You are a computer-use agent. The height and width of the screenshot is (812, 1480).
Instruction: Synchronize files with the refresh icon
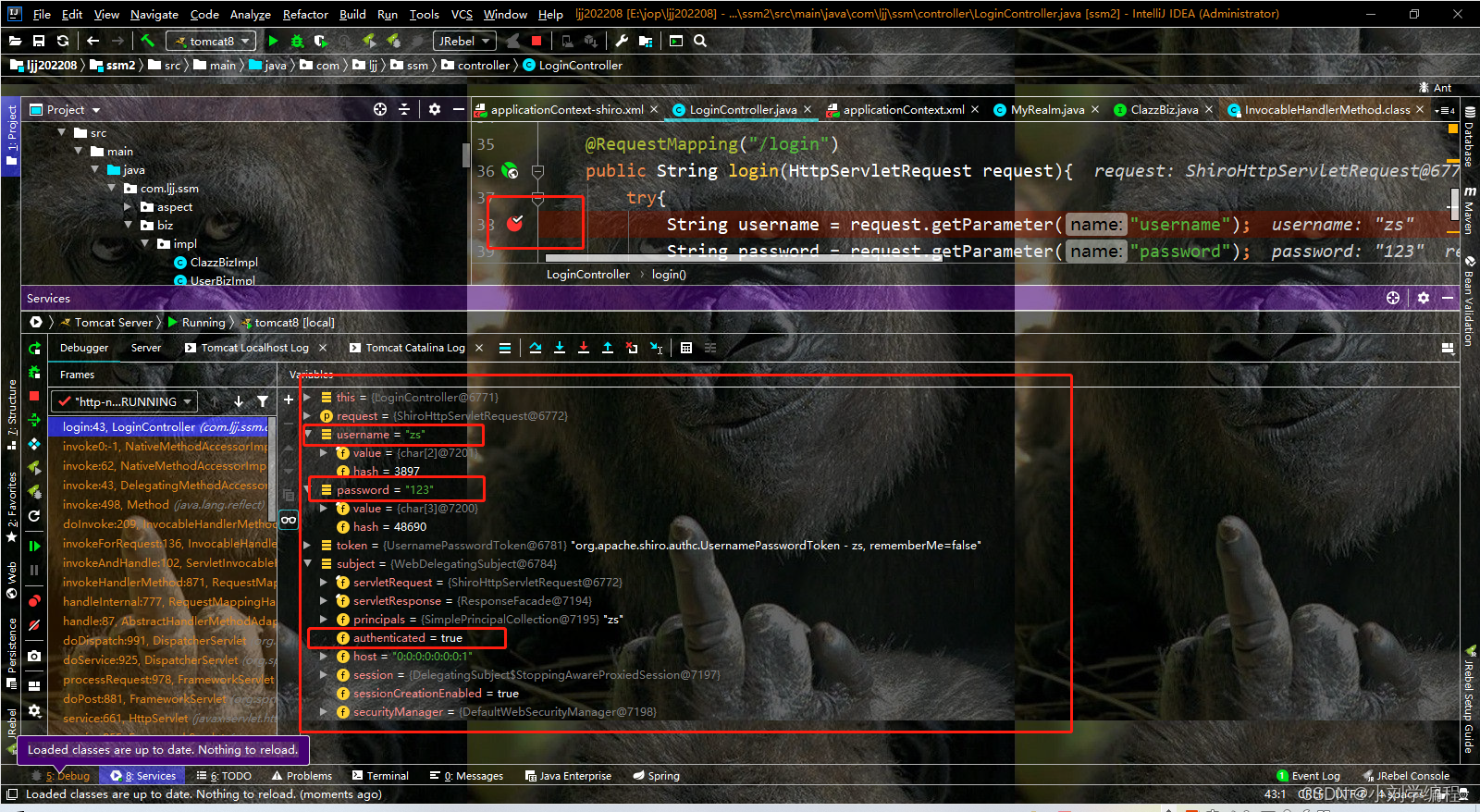click(x=63, y=41)
